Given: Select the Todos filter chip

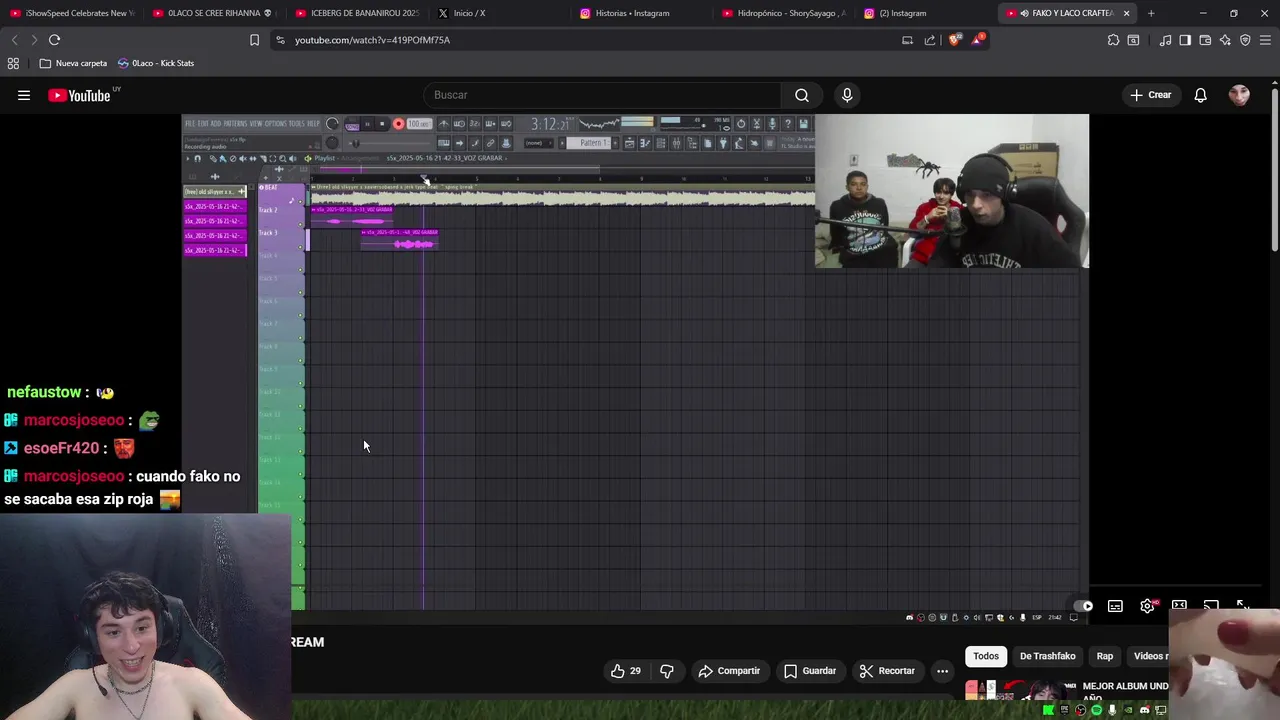Looking at the screenshot, I should pyautogui.click(x=986, y=656).
